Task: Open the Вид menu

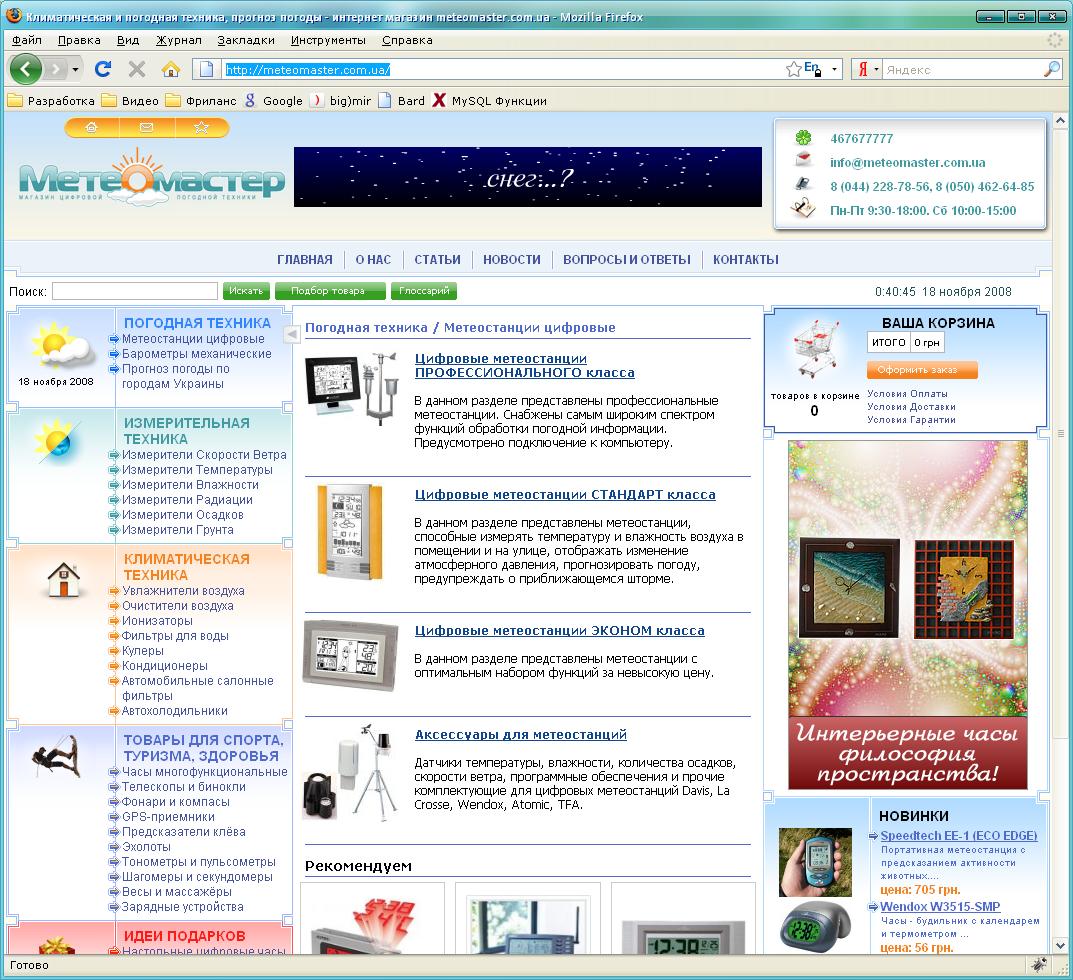Action: 128,40
